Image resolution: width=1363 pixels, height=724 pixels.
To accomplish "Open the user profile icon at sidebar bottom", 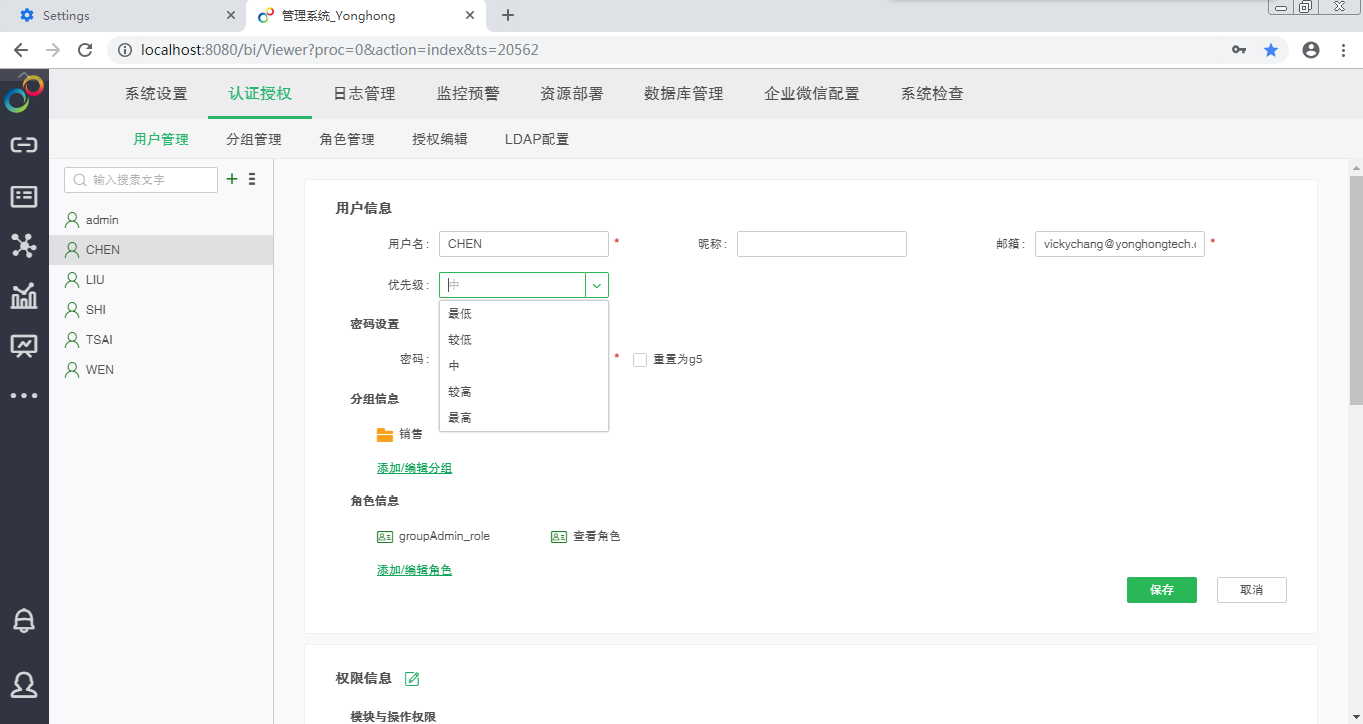I will (x=24, y=684).
